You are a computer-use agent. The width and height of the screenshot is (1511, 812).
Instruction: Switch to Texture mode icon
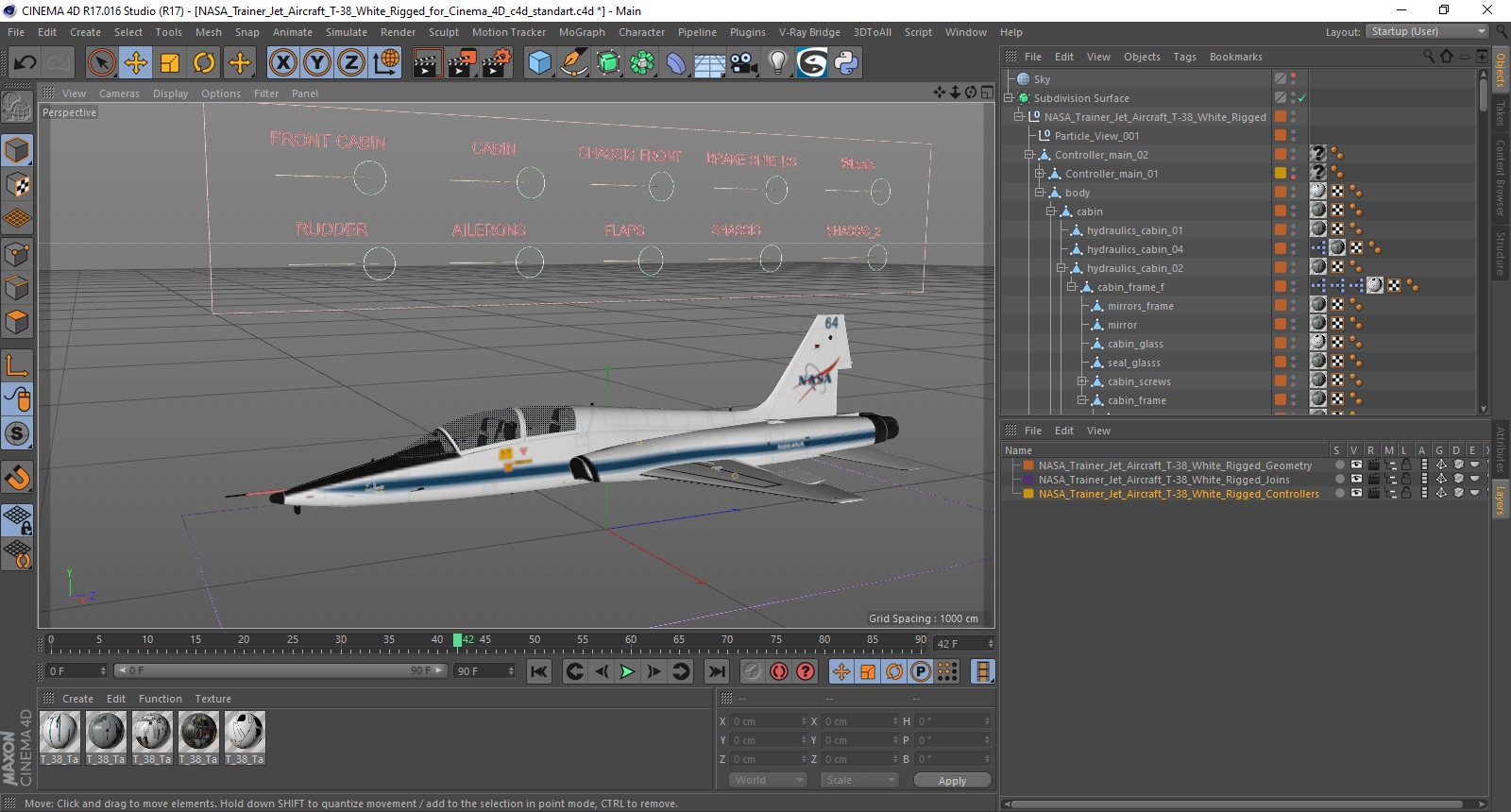[17, 185]
